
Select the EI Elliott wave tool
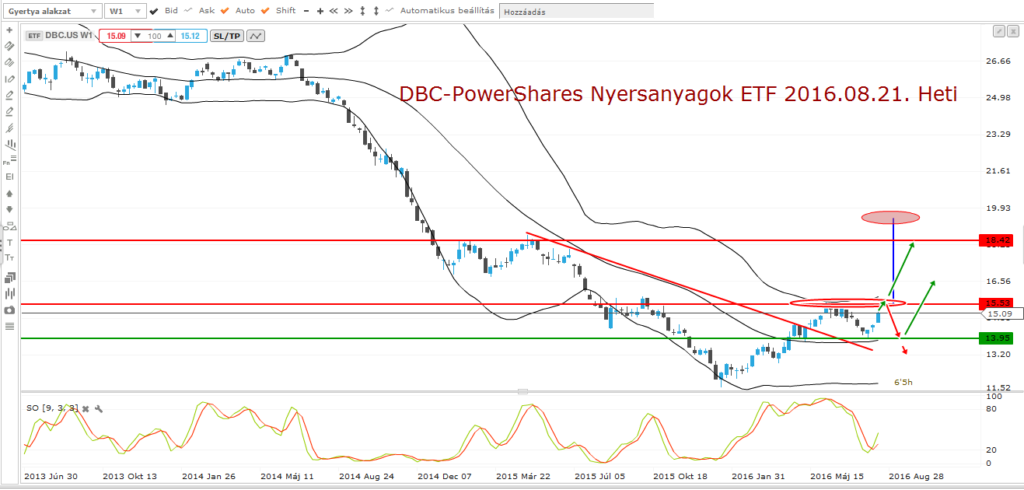coord(9,176)
